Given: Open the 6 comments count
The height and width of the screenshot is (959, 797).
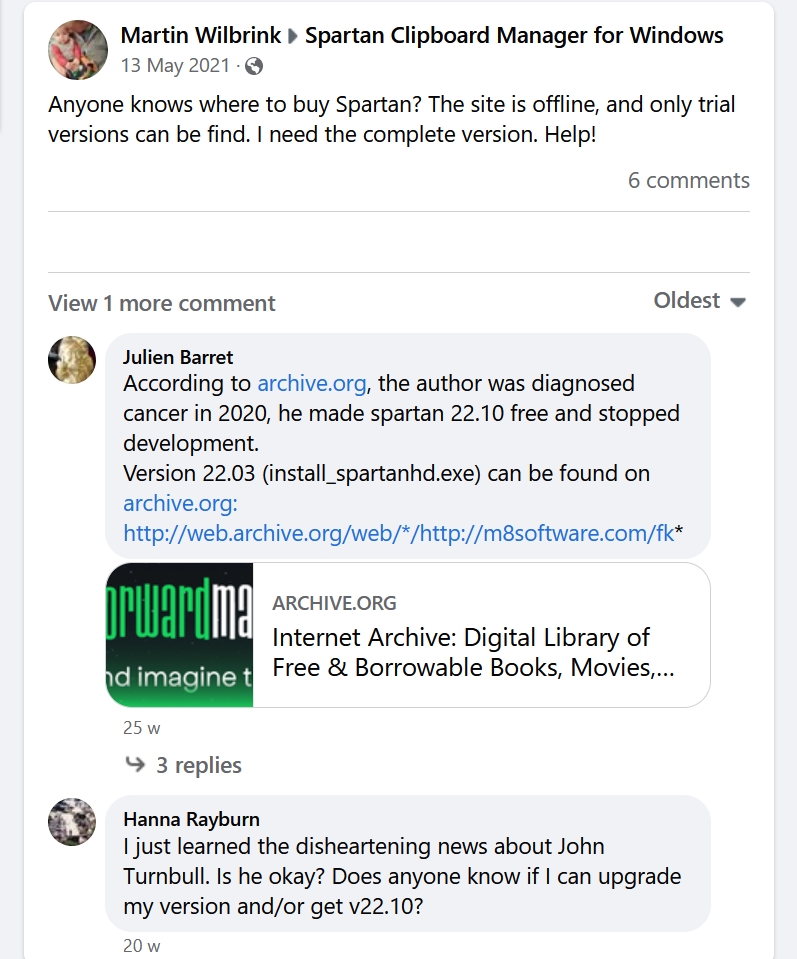Looking at the screenshot, I should click(688, 180).
